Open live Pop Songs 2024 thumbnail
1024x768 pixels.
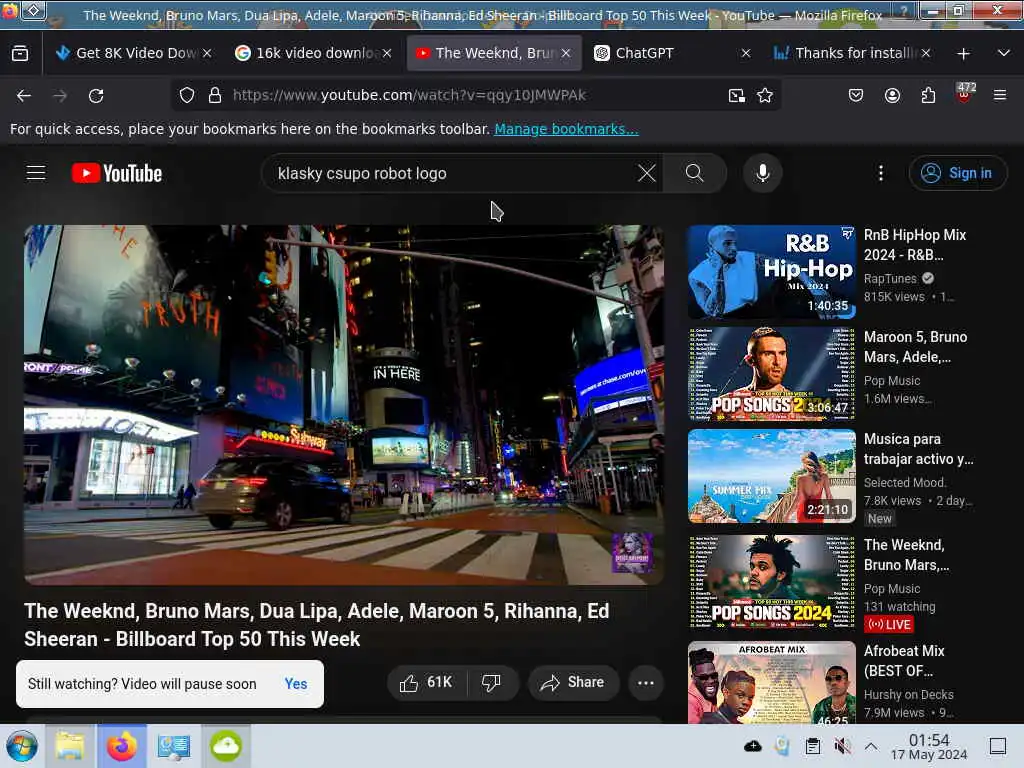771,582
